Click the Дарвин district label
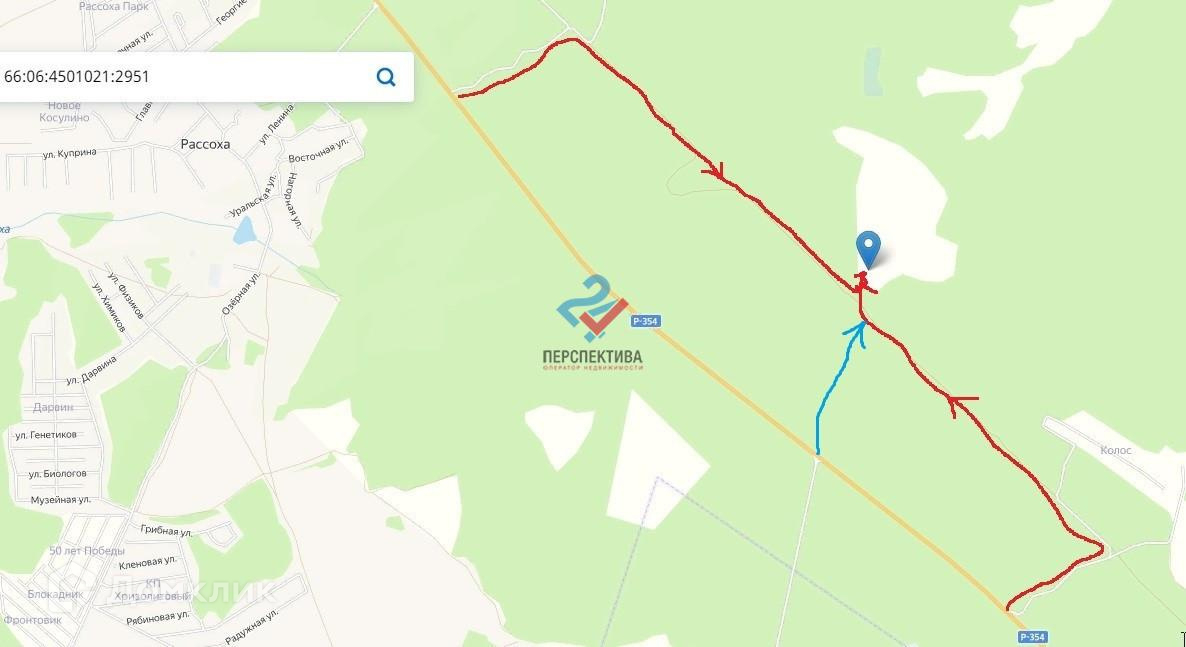The image size is (1186, 647). click(x=53, y=407)
